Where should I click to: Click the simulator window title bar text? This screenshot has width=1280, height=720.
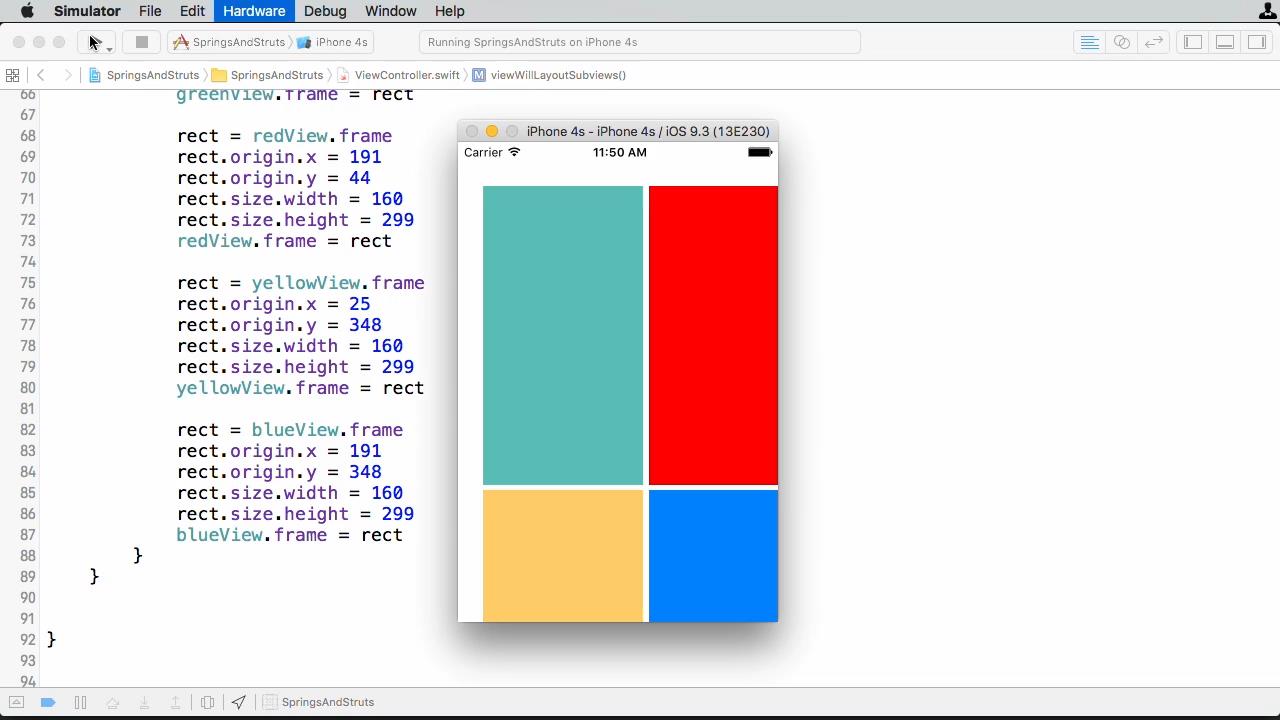pyautogui.click(x=648, y=131)
